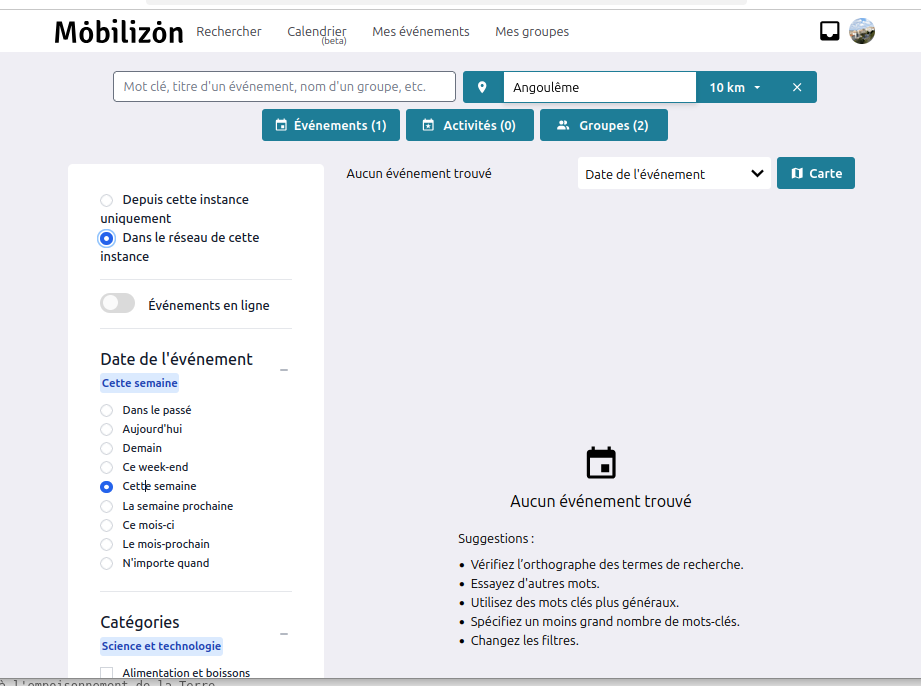The width and height of the screenshot is (921, 686).
Task: Toggle the Événements en ligne switch
Action: (117, 304)
